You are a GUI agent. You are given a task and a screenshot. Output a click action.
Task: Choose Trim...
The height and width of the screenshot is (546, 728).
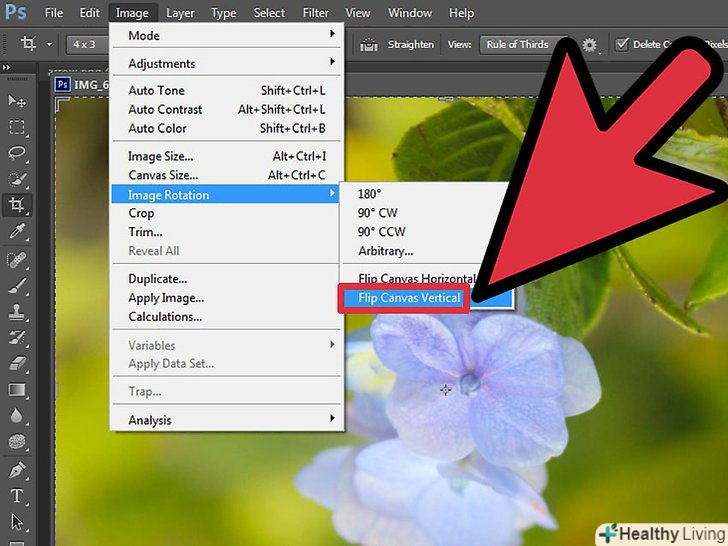point(225,232)
